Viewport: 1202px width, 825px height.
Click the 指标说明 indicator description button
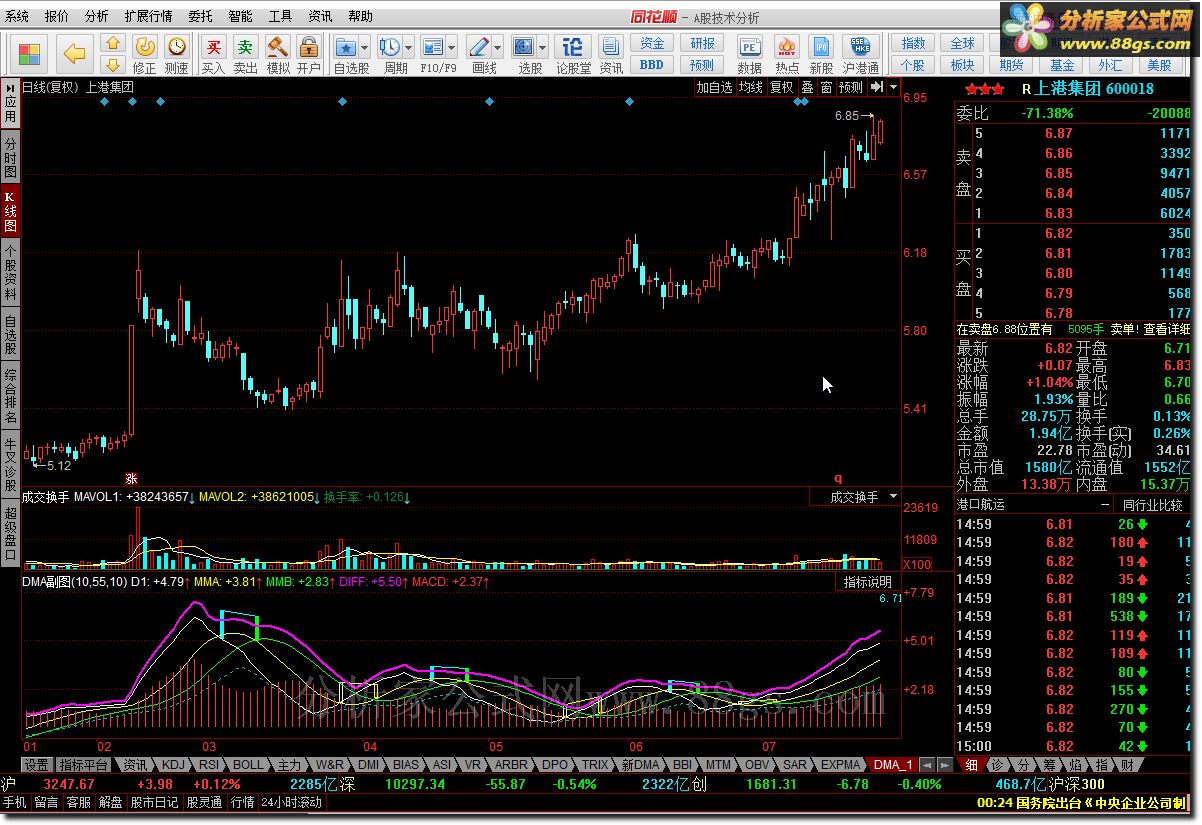[x=867, y=582]
